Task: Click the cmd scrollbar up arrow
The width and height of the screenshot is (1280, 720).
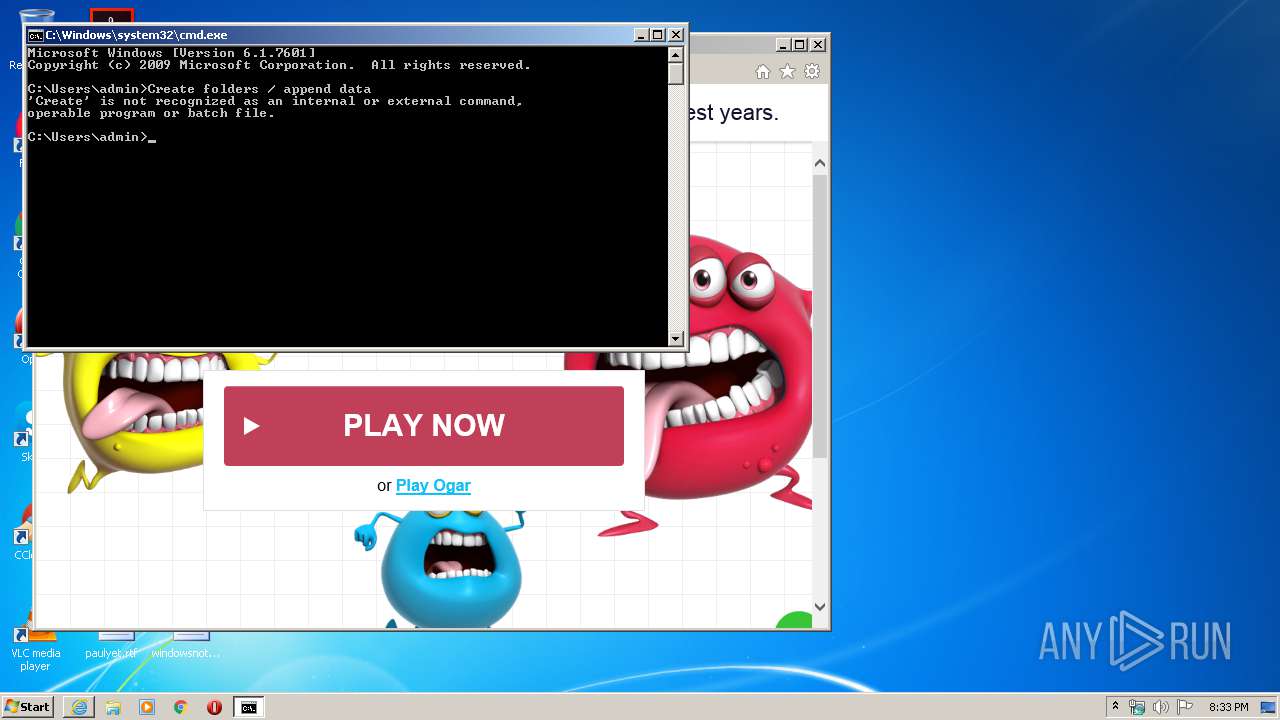Action: pyautogui.click(x=676, y=55)
